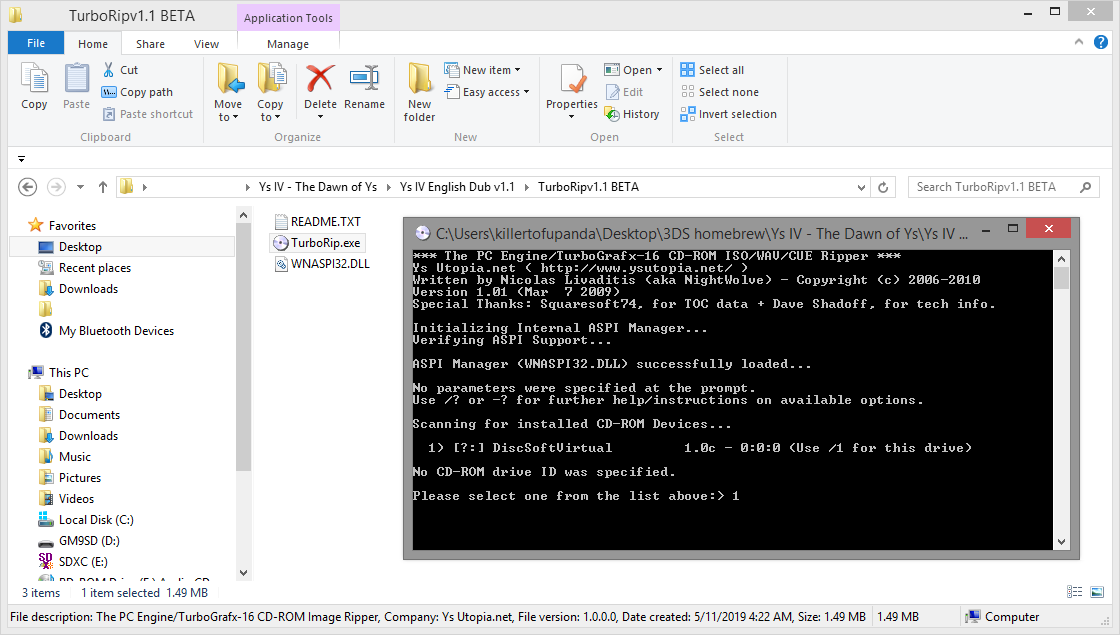Click TurboRipv1.1 BETA breadcrumb
This screenshot has height=635, width=1120.
pyautogui.click(x=589, y=187)
